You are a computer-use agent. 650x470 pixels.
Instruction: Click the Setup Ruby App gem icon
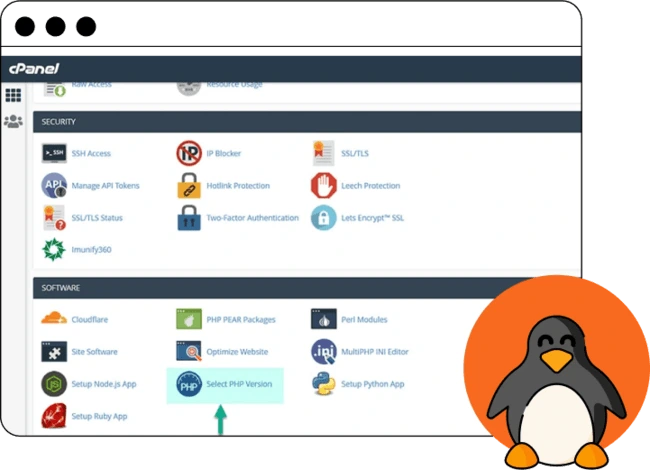click(54, 416)
